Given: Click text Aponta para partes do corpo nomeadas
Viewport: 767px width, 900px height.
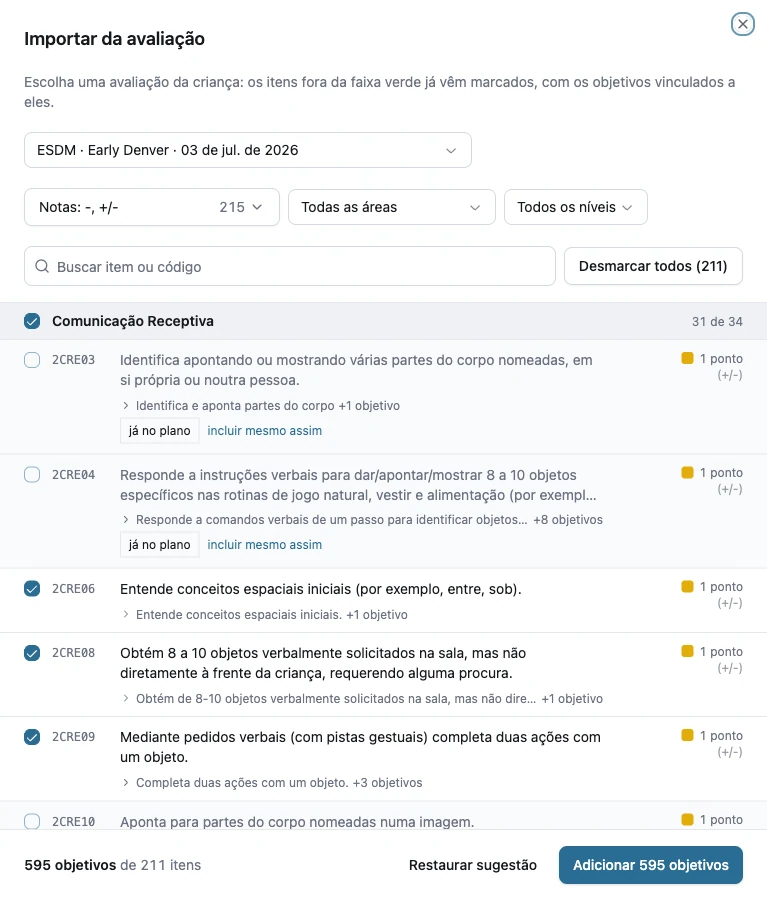Looking at the screenshot, I should point(297,822).
